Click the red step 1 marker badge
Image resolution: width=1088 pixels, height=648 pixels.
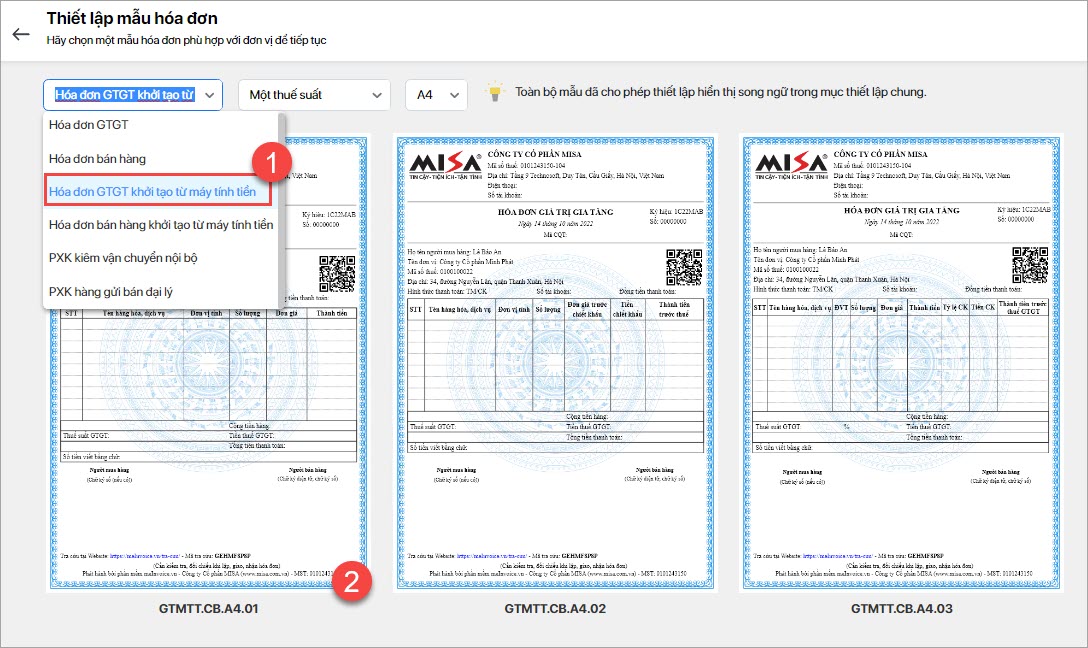pos(271,162)
